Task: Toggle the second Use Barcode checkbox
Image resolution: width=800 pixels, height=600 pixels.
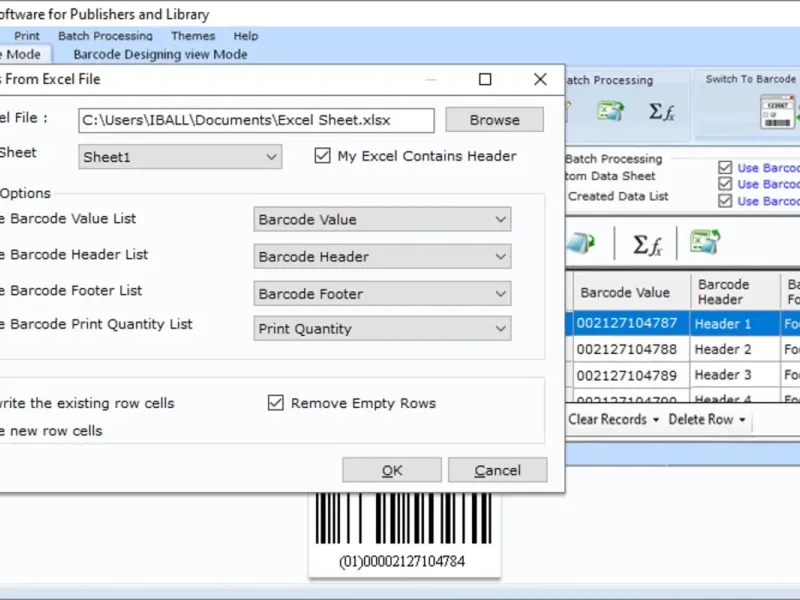Action: (x=725, y=184)
